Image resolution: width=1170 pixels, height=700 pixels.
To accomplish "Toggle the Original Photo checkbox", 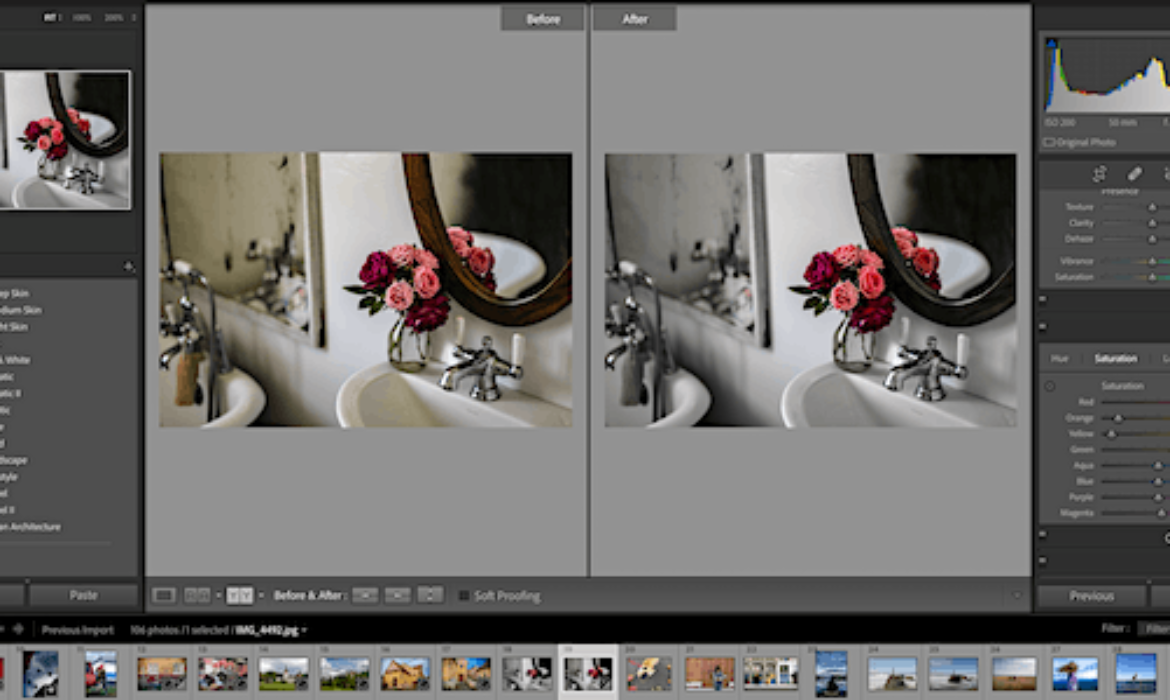I will 1049,142.
